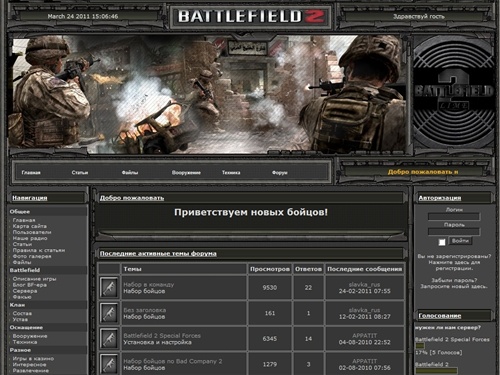Screen dimensions: 500x375
Task: Click the view count 9530
Action: (270, 288)
